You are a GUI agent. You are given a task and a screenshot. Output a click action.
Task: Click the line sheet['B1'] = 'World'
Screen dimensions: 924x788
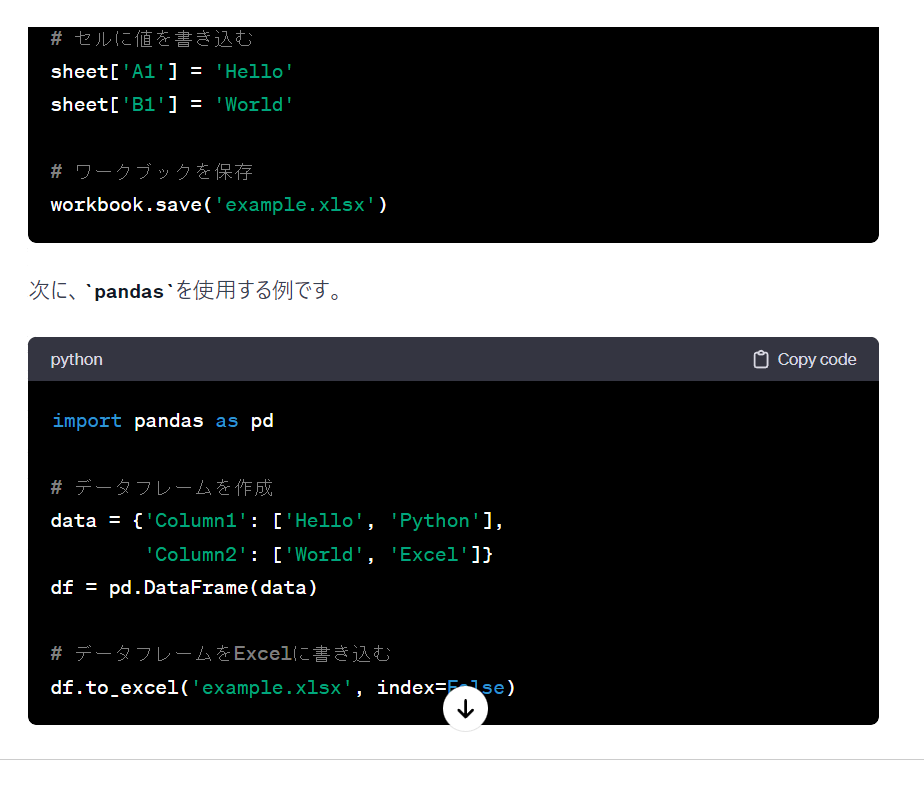(x=171, y=104)
